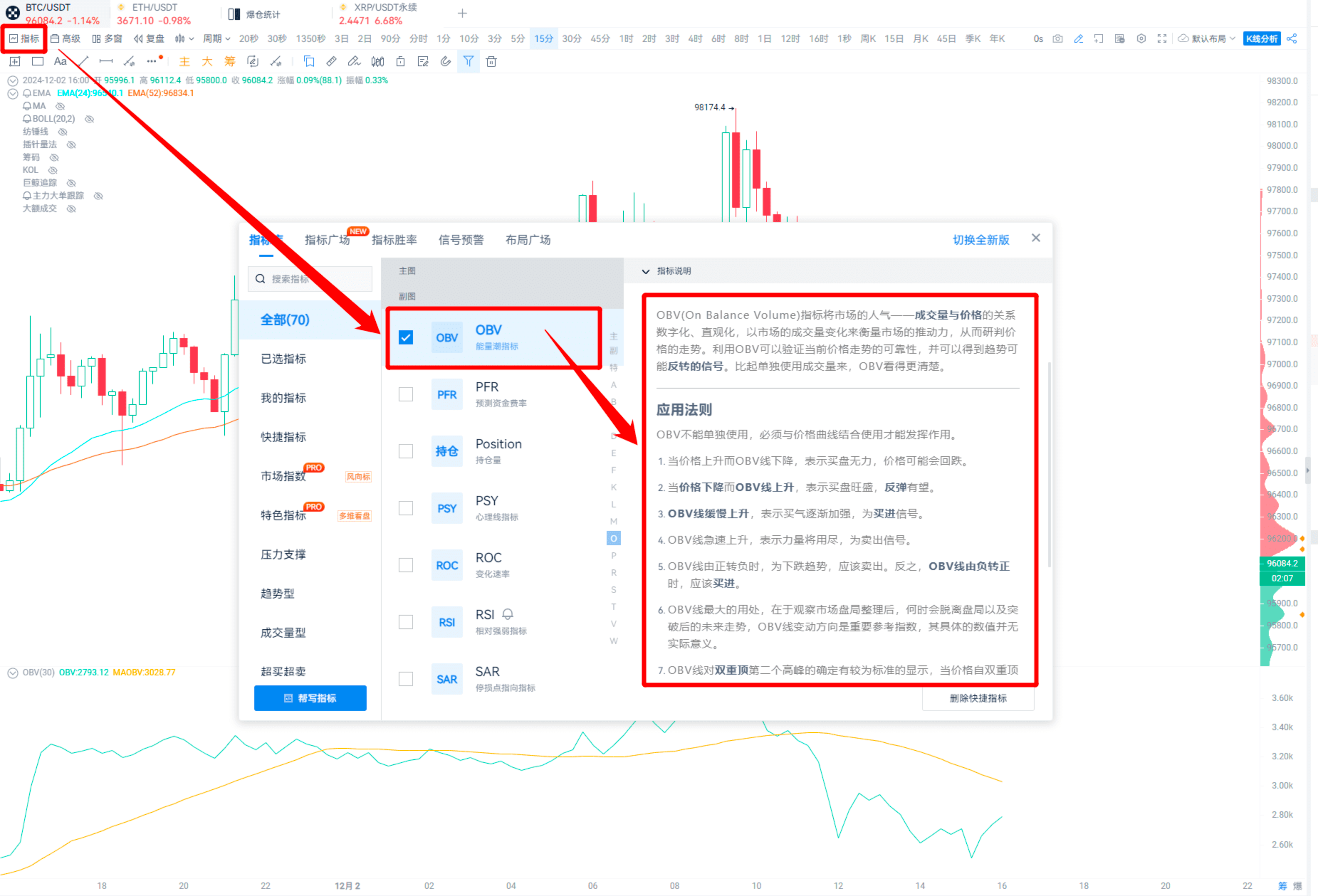Screen dimensions: 1318x896
Task: Collapse the EMA indicator legend arrow
Action: (12, 94)
